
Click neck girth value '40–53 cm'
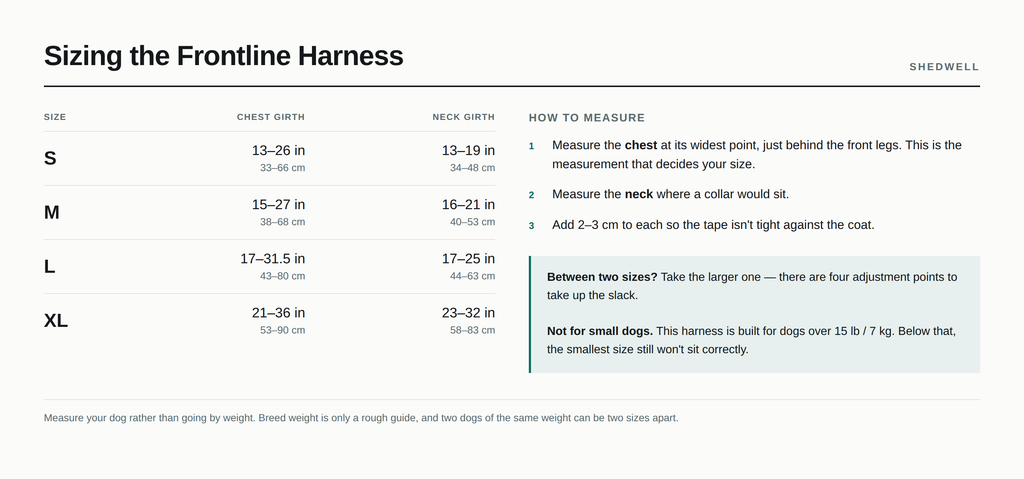472,222
